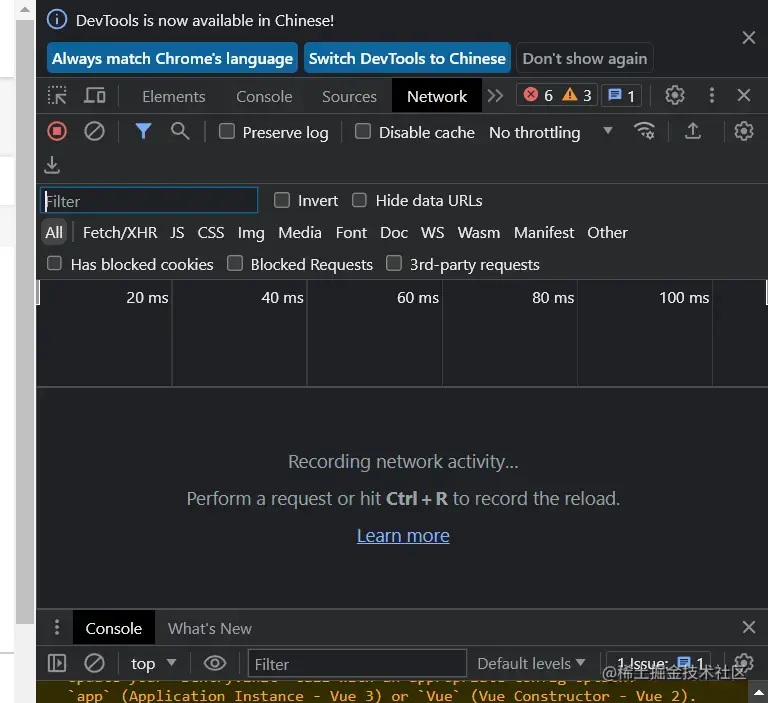The height and width of the screenshot is (703, 768).
Task: Click Always match Chrome's language
Action: point(172,58)
